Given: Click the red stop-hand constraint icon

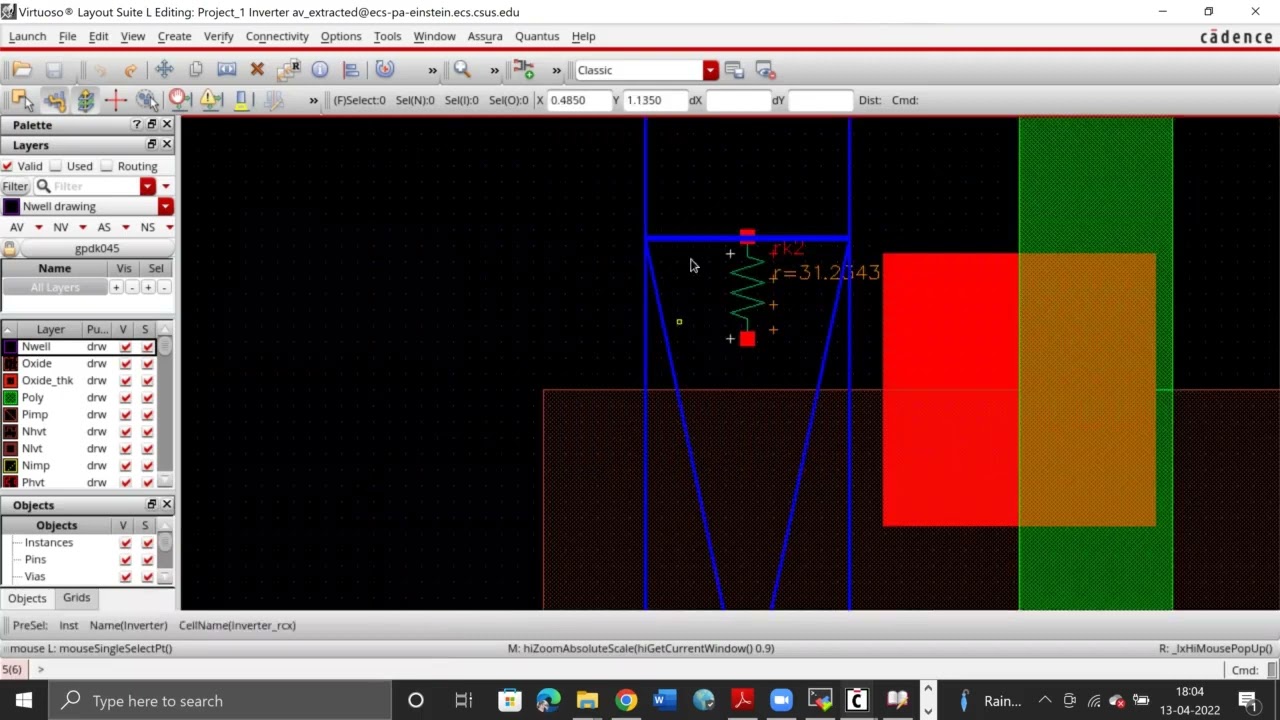Looking at the screenshot, I should (180, 100).
